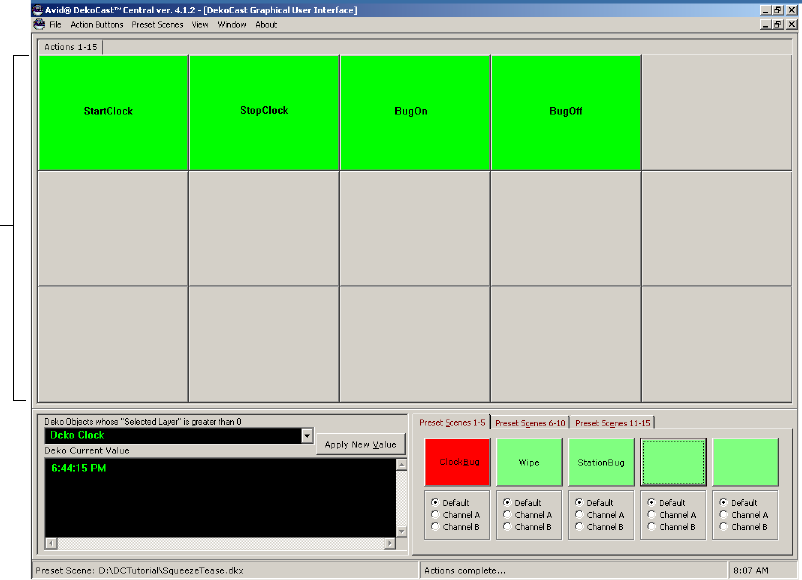Click the 8:07 AM status bar clock
The height and width of the screenshot is (580, 802).
point(750,570)
